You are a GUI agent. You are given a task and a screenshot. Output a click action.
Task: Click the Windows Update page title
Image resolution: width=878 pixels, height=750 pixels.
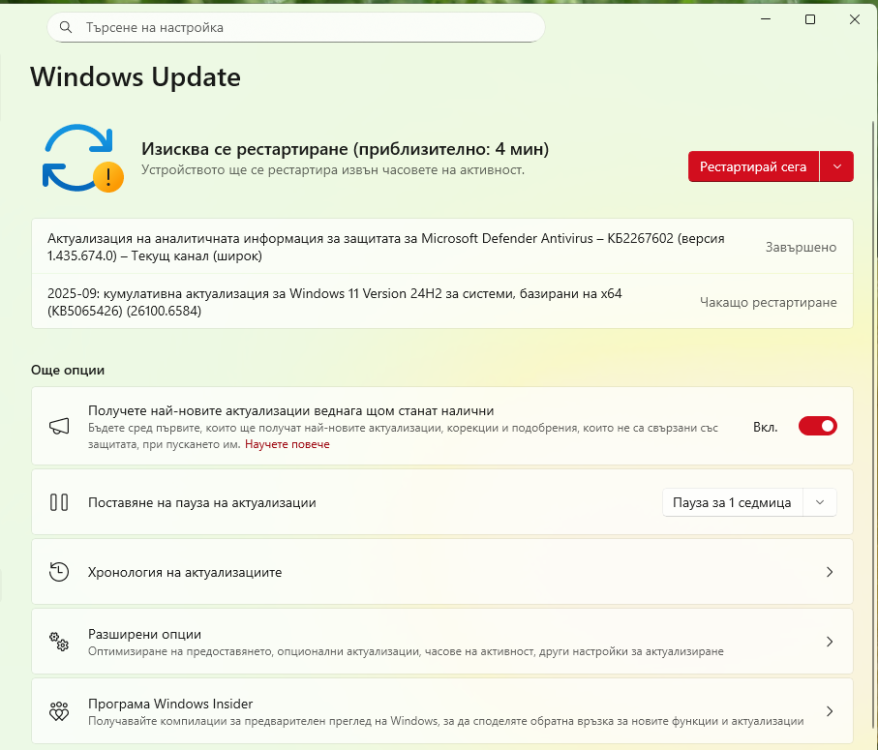pos(135,77)
